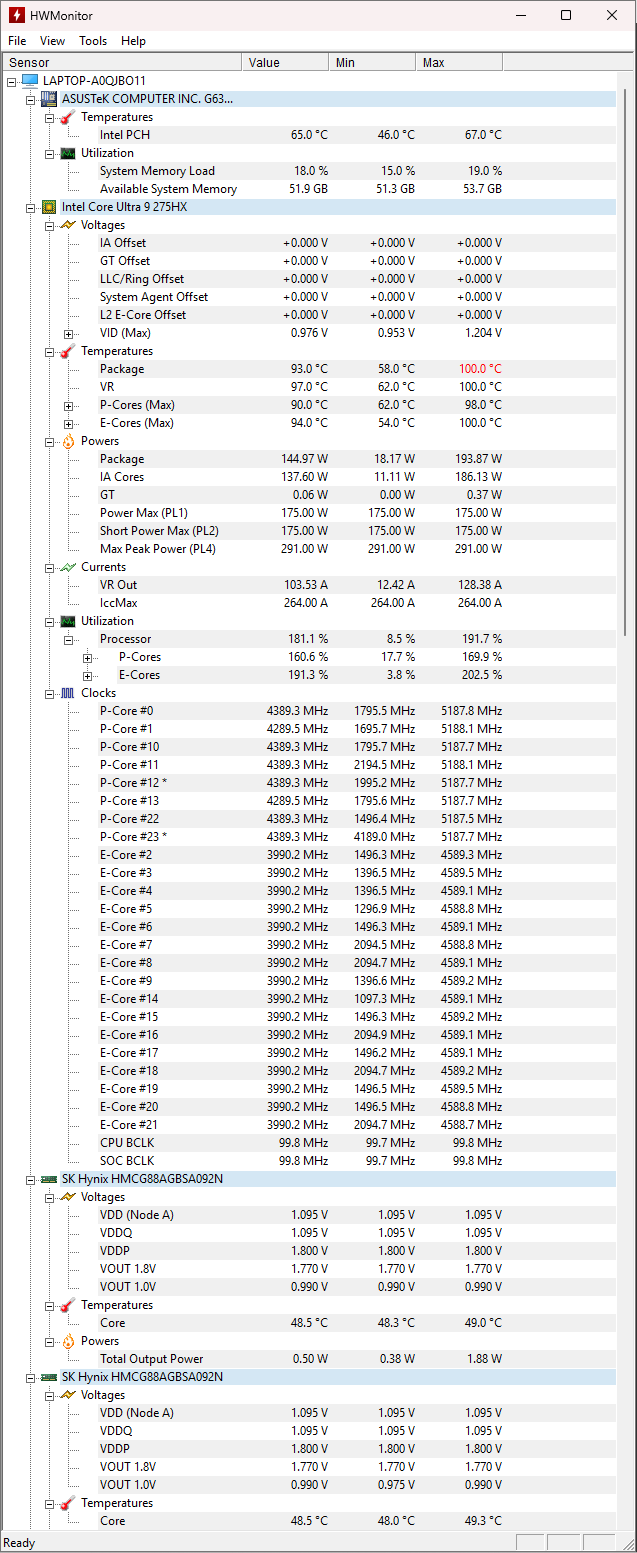Click the CPU Voltages lightning icon
Screen dimensions: 637x1553
(x=67, y=225)
